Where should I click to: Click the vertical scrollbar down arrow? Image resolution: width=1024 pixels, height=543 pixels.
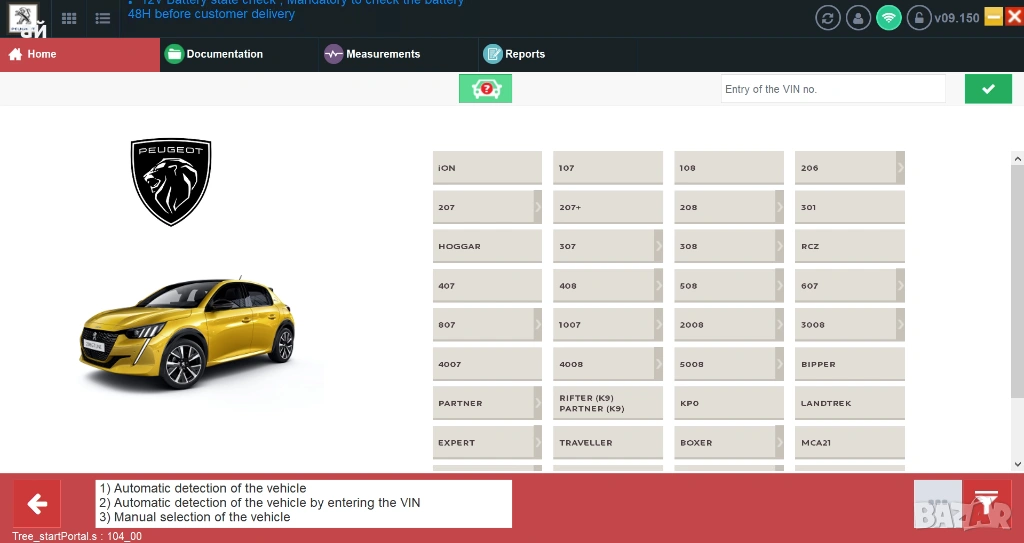(1018, 464)
